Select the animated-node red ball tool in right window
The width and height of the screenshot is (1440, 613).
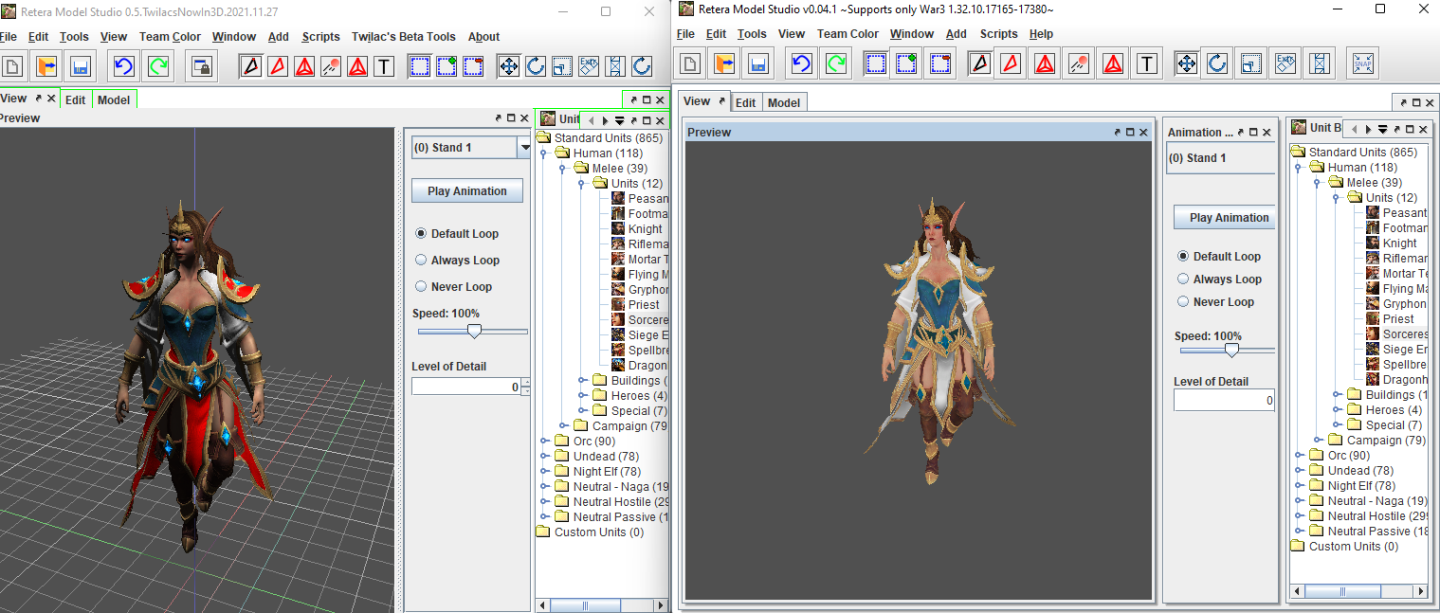pos(1078,64)
